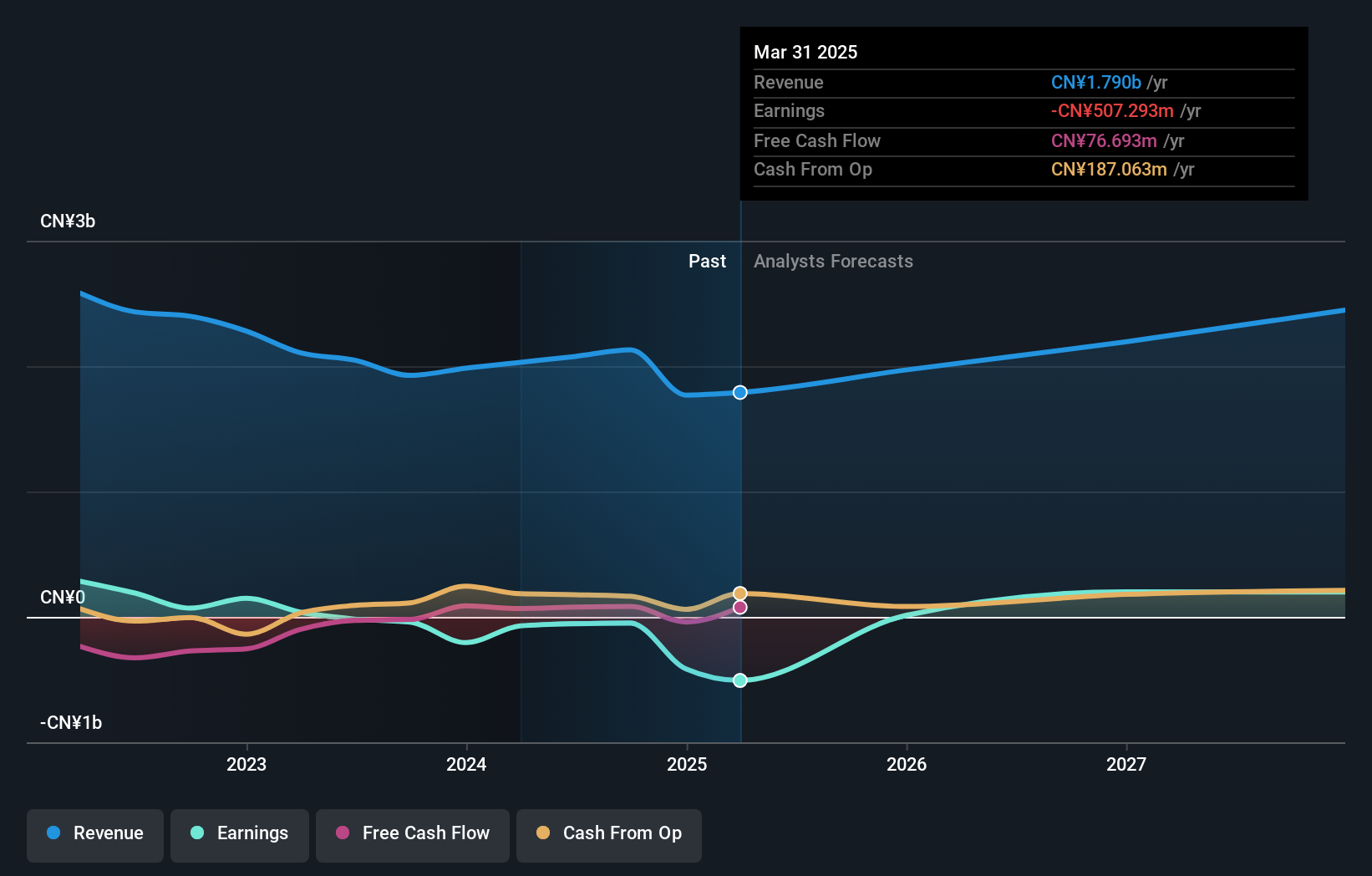Click the Revenue row label in tooltip

[788, 83]
